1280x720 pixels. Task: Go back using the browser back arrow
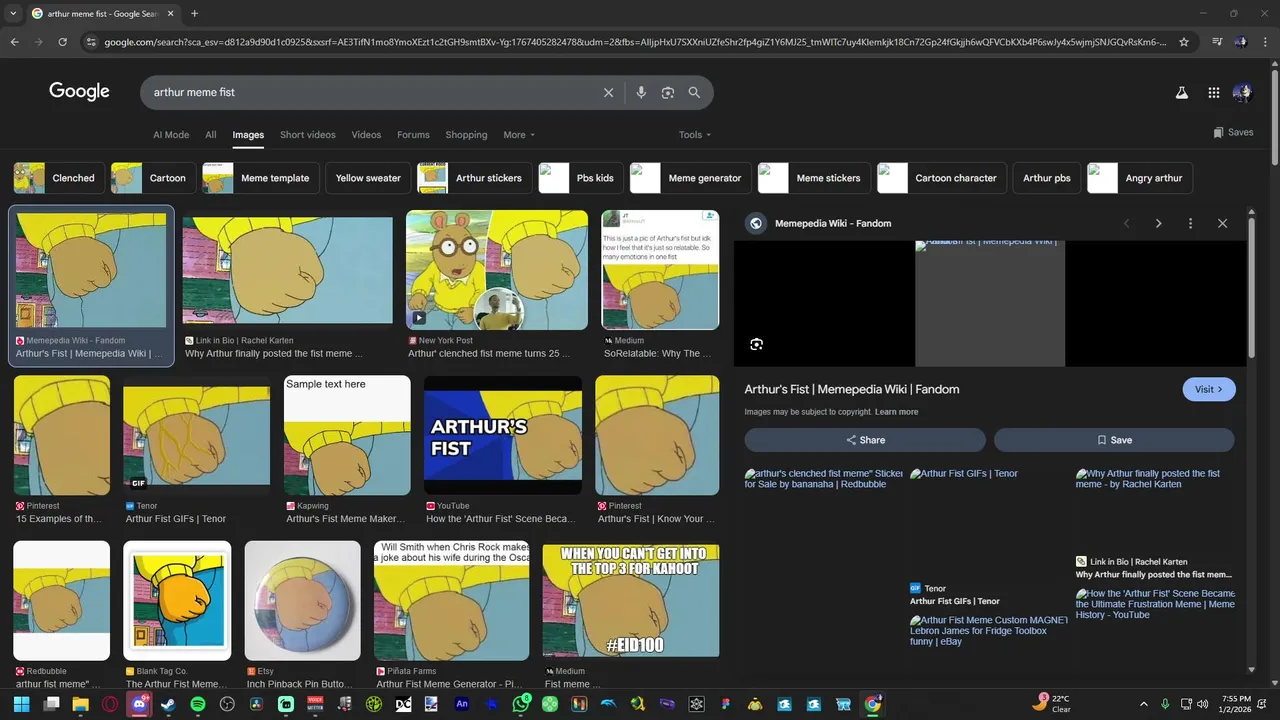[14, 42]
